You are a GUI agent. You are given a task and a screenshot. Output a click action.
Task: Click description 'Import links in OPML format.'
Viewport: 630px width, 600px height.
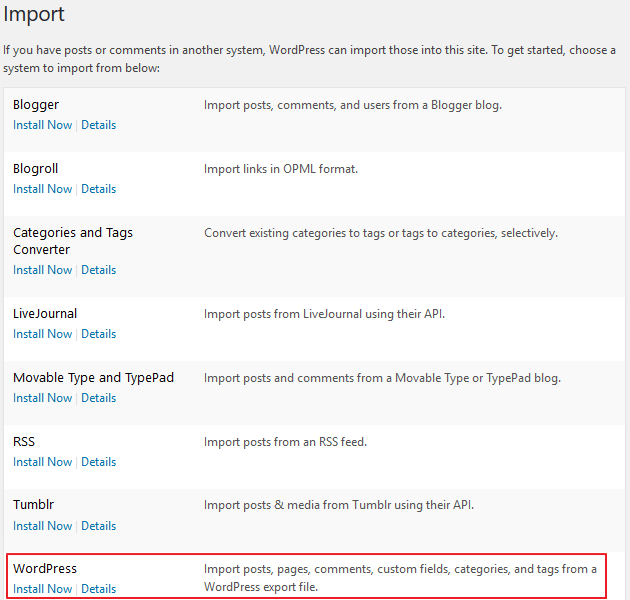click(x=281, y=169)
